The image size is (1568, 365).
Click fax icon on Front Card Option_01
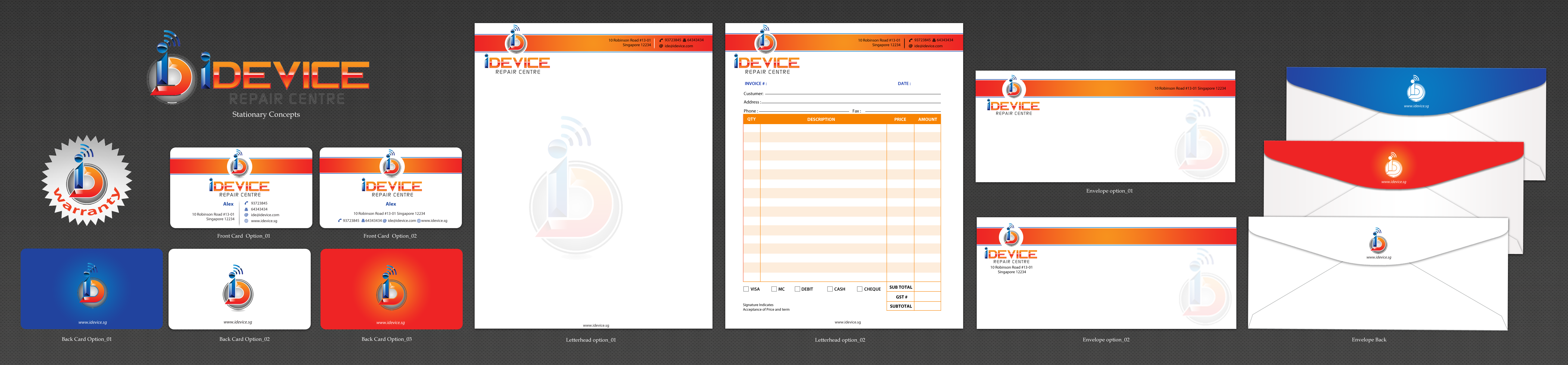[246, 209]
